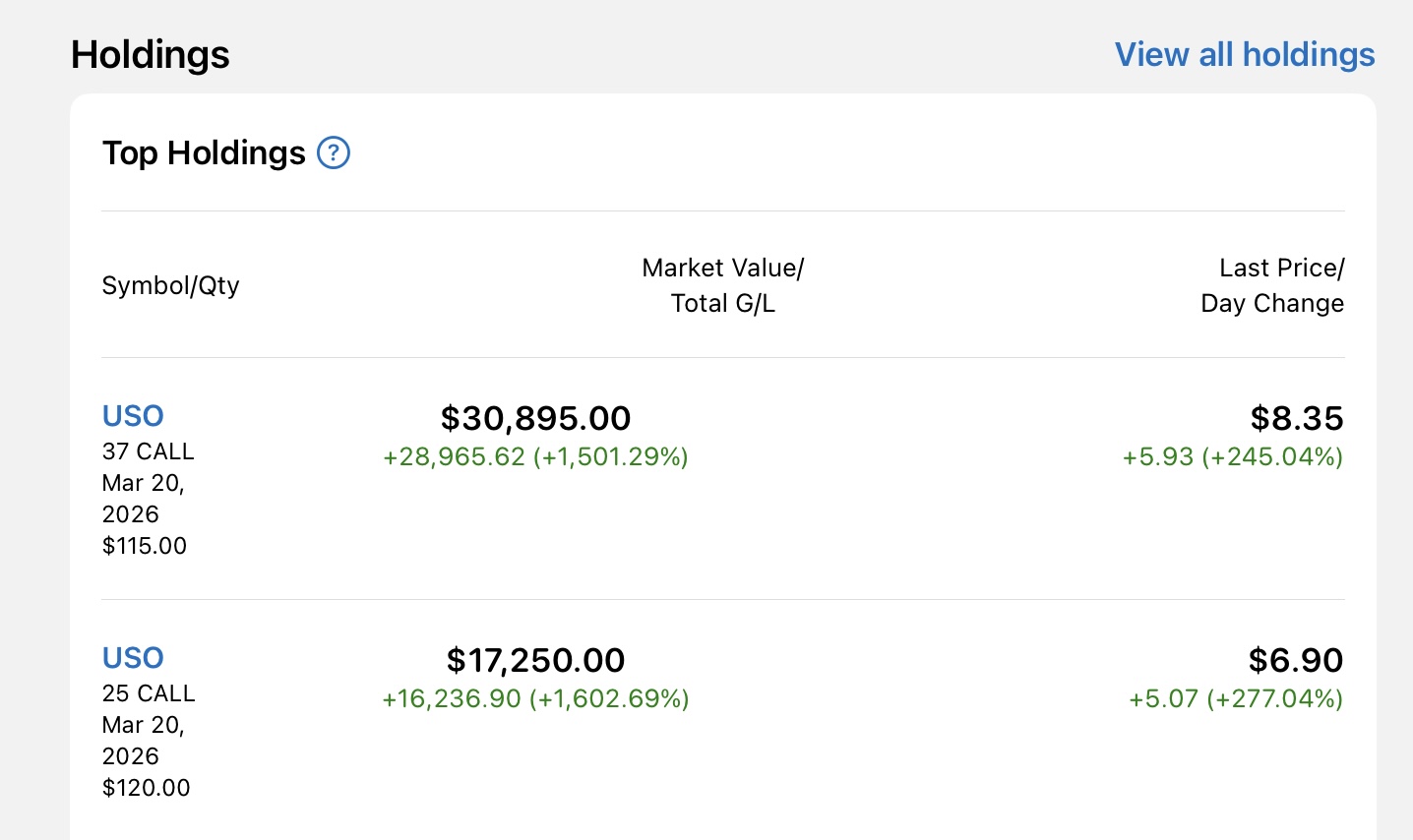
Task: Click the Top Holdings card title
Action: coord(204,153)
